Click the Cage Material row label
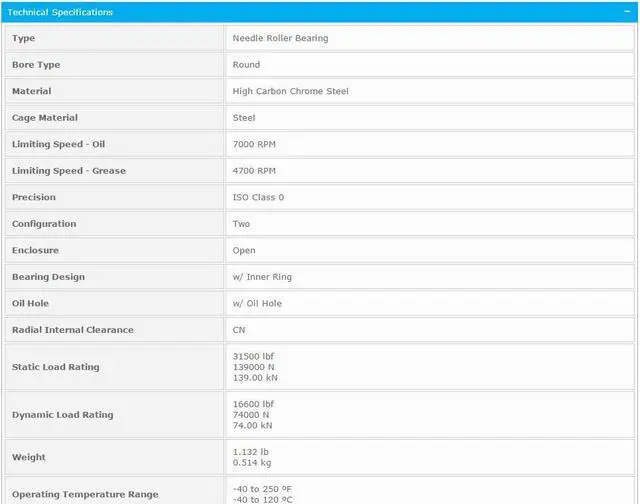The width and height of the screenshot is (640, 504). coord(45,118)
